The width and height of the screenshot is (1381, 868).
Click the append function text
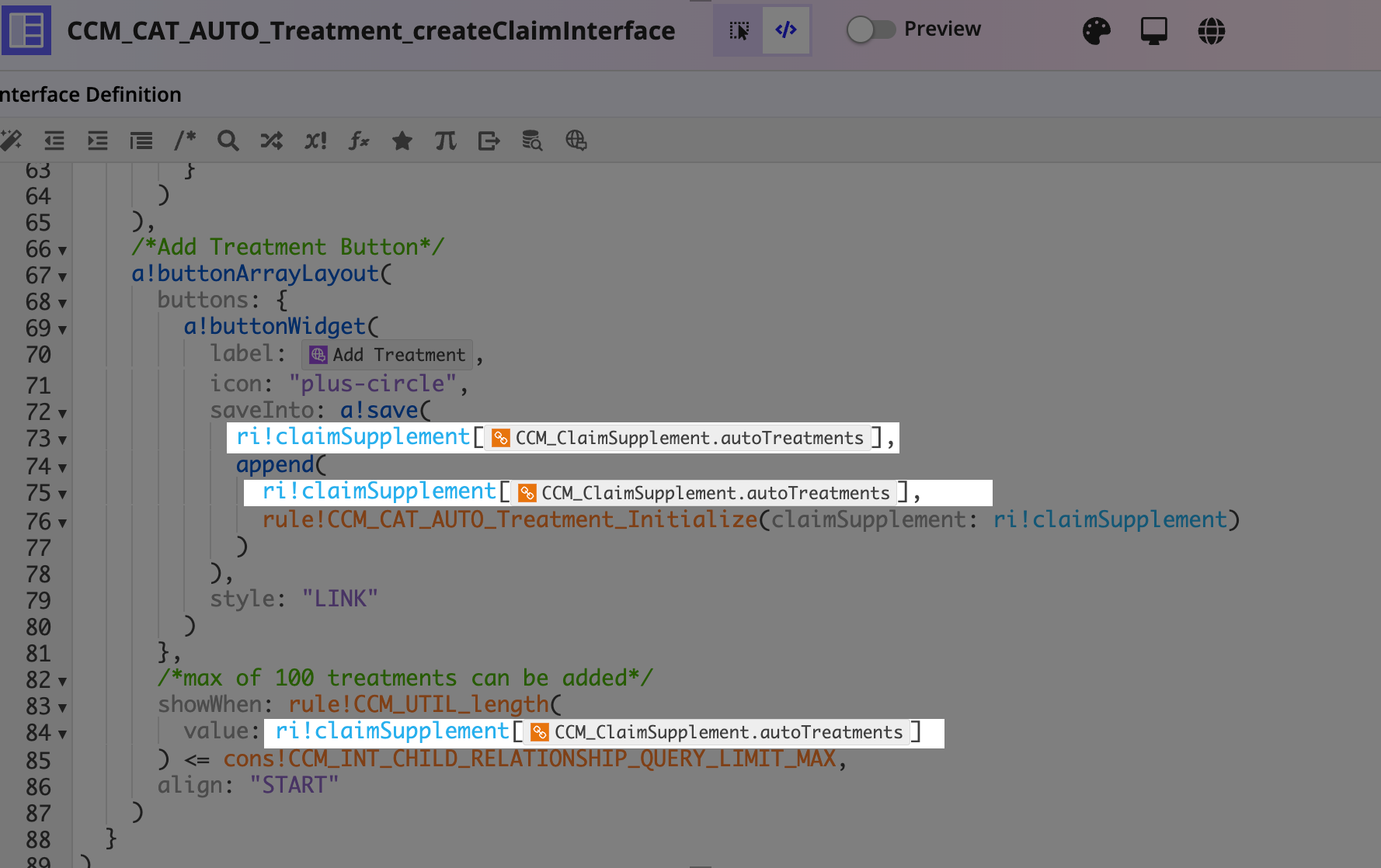click(x=275, y=464)
